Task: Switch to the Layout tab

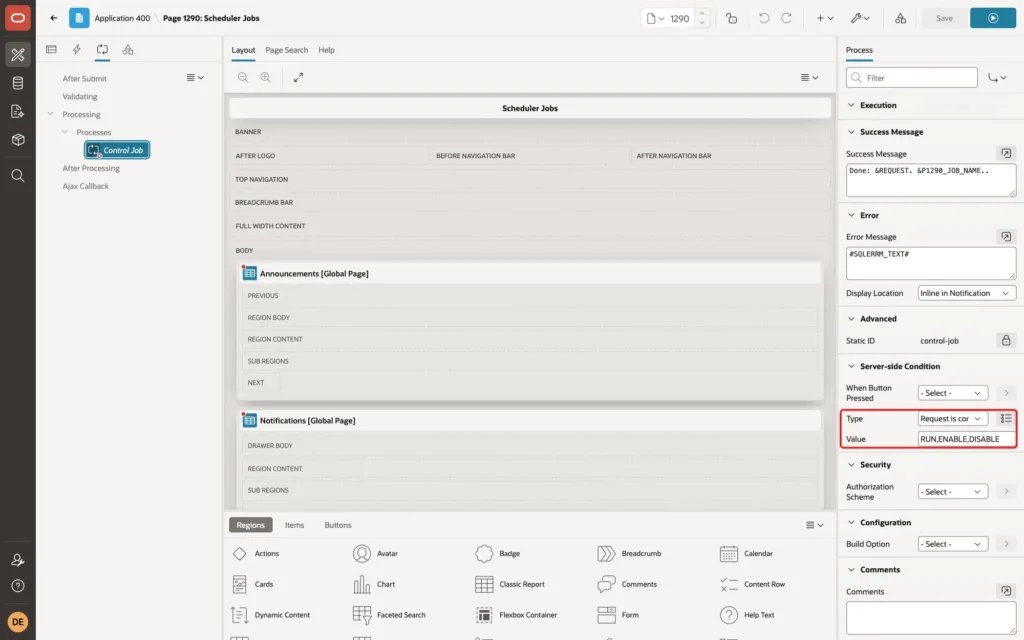Action: pyautogui.click(x=243, y=50)
